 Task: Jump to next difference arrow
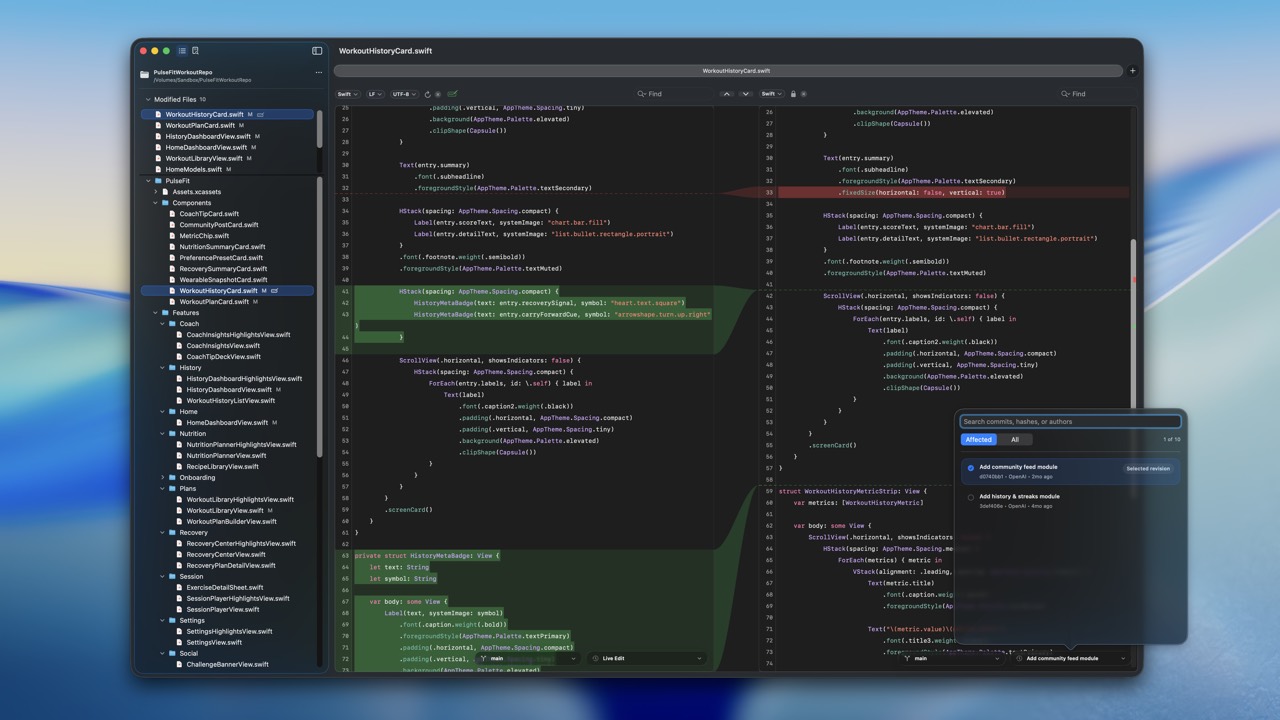tap(745, 94)
